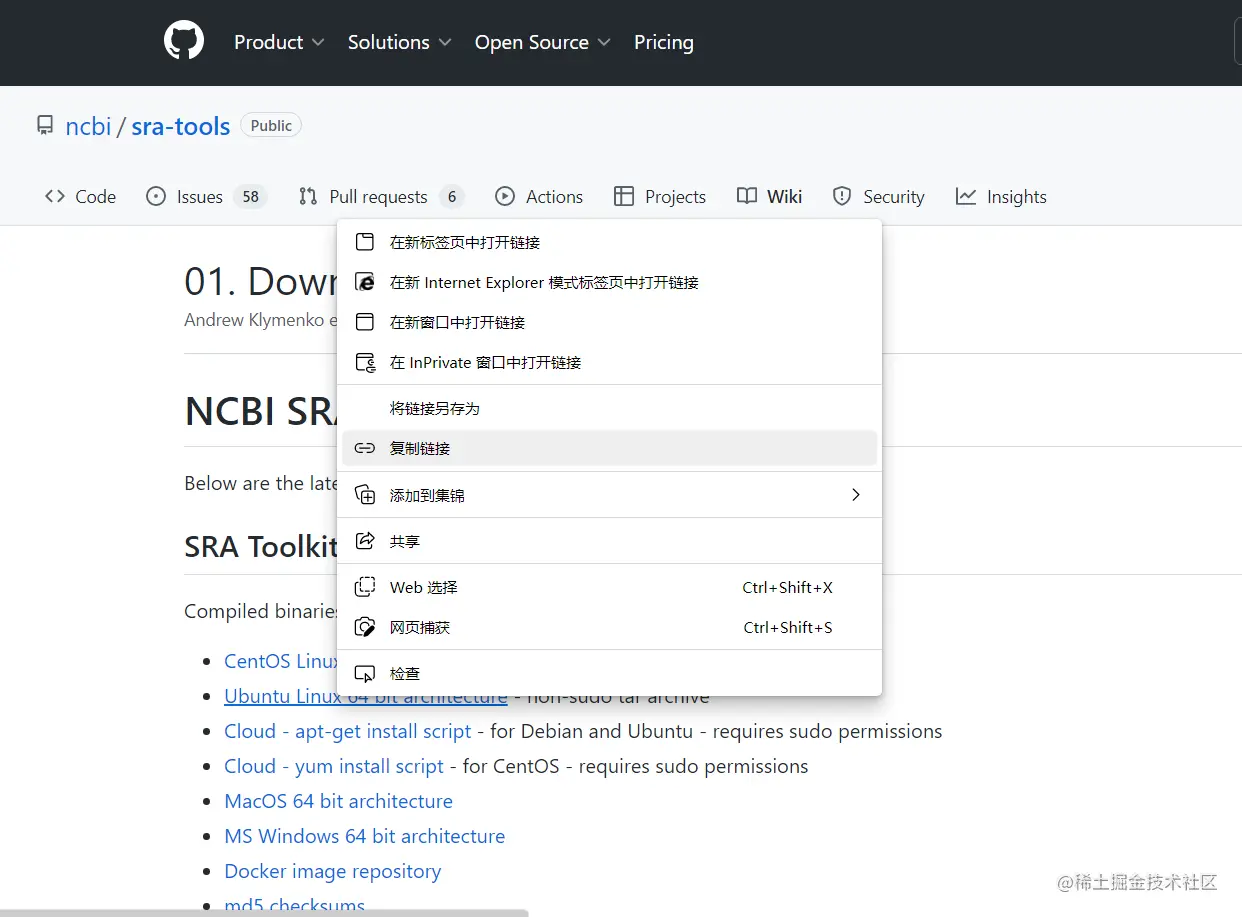Screen dimensions: 1242x917
Task: Open the ncbi owner link
Action: click(x=88, y=126)
